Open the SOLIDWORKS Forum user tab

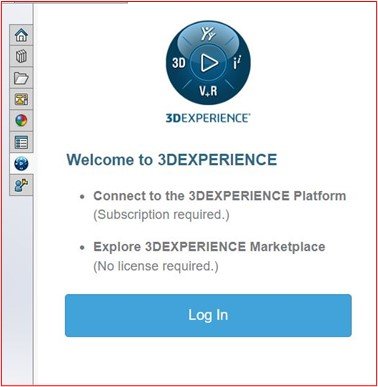point(21,185)
